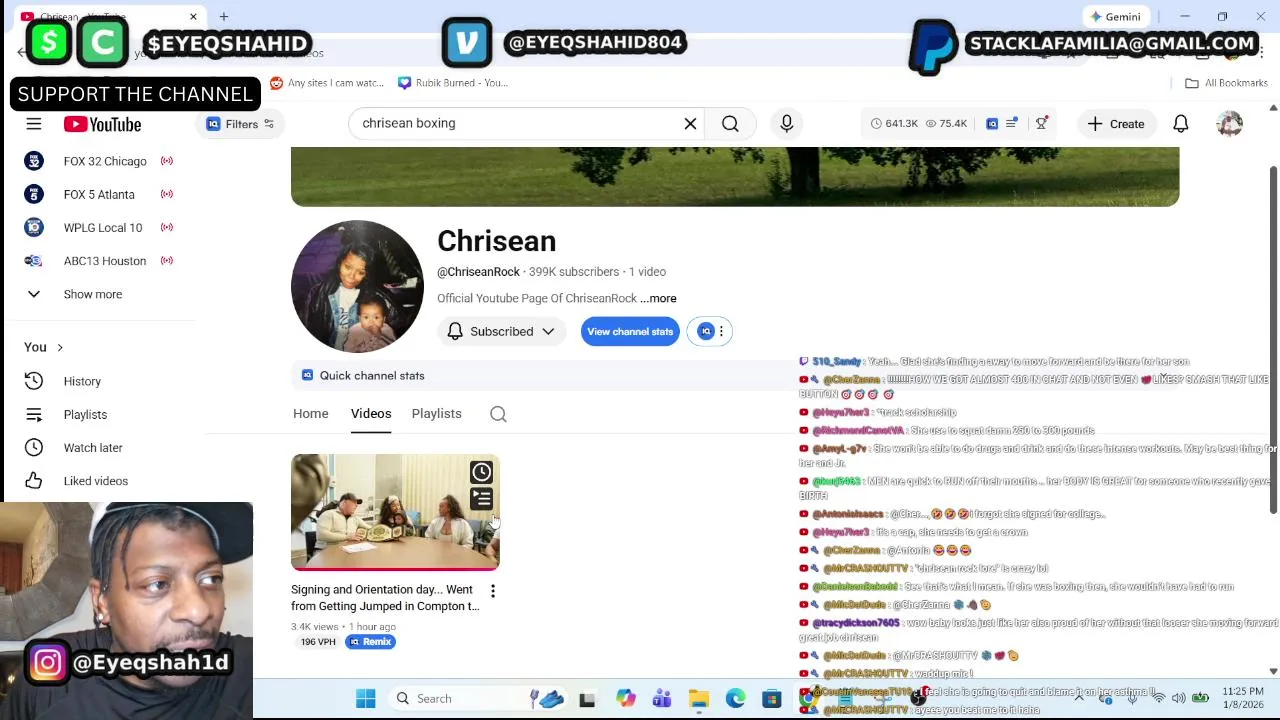Image resolution: width=1280 pixels, height=720 pixels.
Task: Search within channel magnifier icon
Action: 498,414
